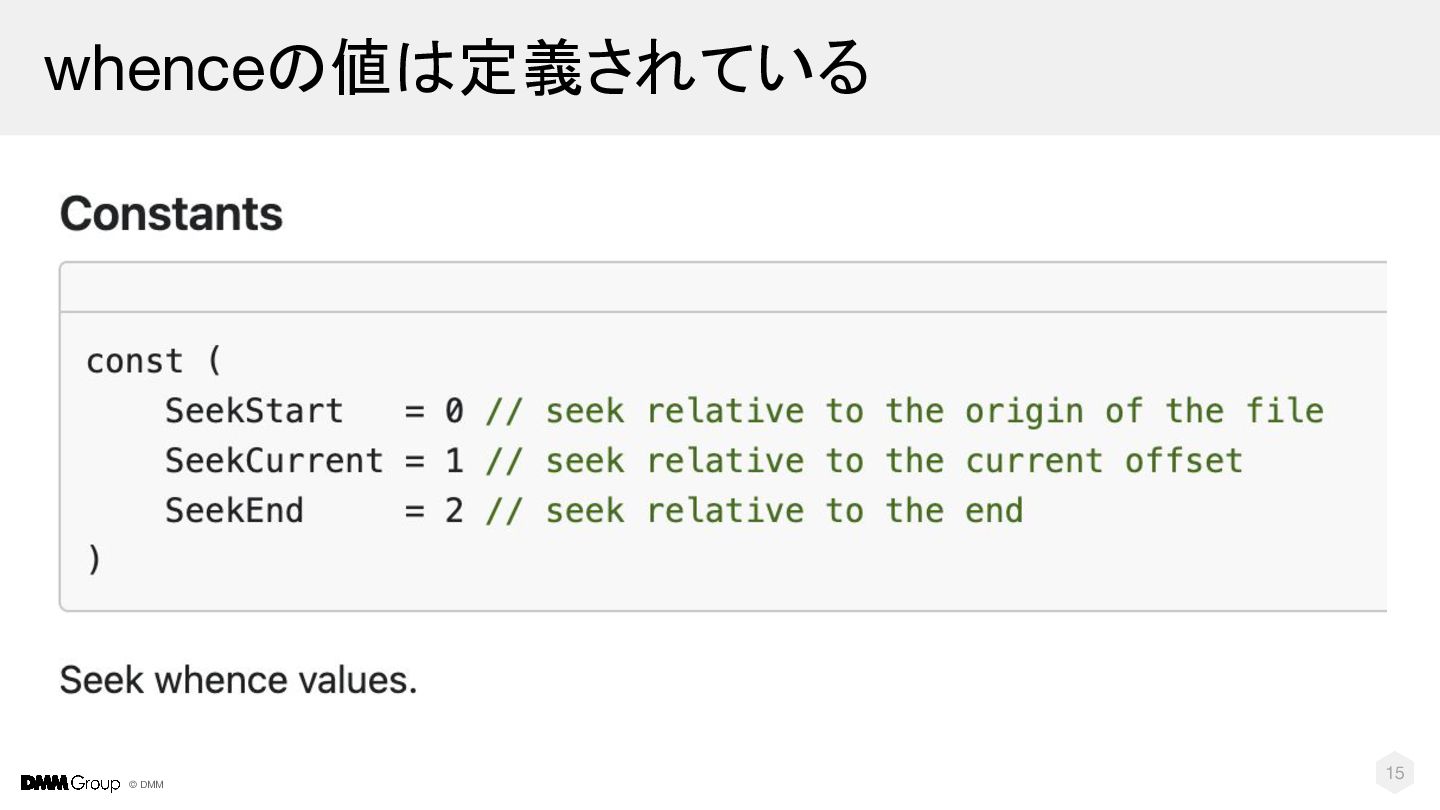
Task: Click the comment about the current offset
Action: point(864,461)
